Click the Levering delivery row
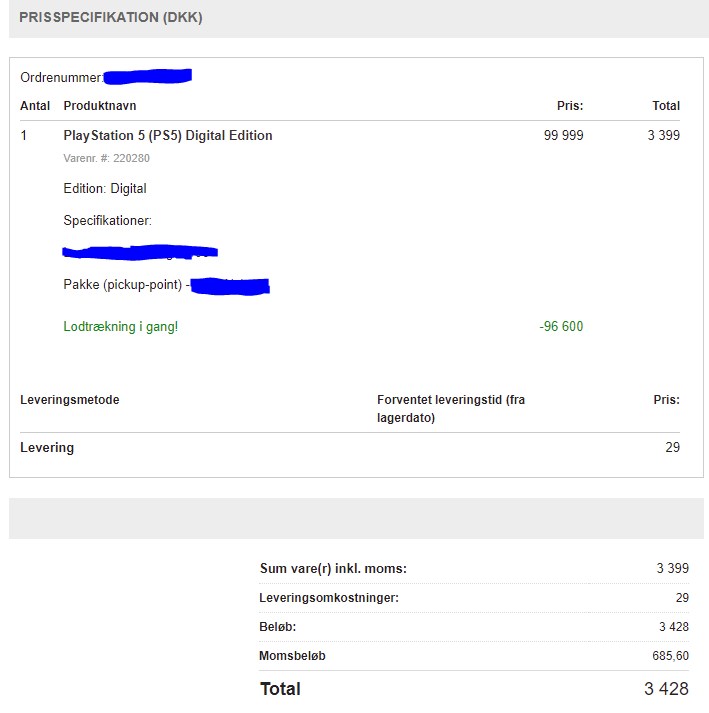Image resolution: width=709 pixels, height=713 pixels. coord(47,448)
